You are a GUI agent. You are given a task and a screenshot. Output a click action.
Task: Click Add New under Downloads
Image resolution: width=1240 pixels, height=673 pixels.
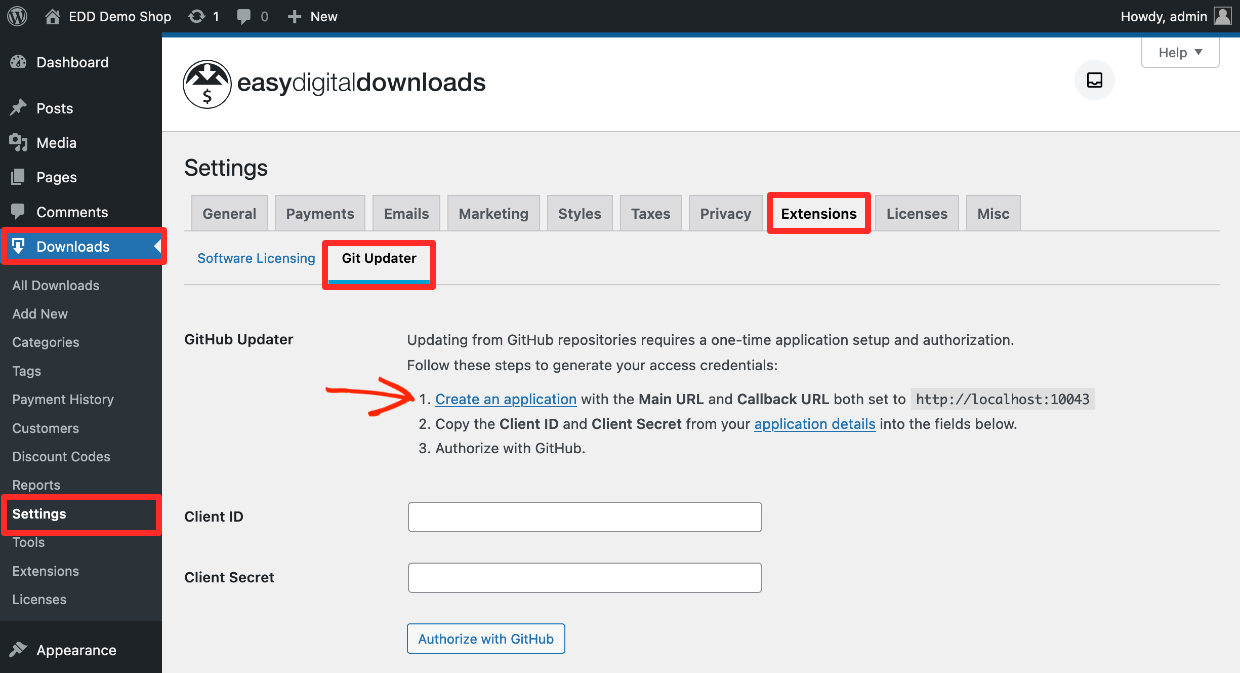pos(40,314)
